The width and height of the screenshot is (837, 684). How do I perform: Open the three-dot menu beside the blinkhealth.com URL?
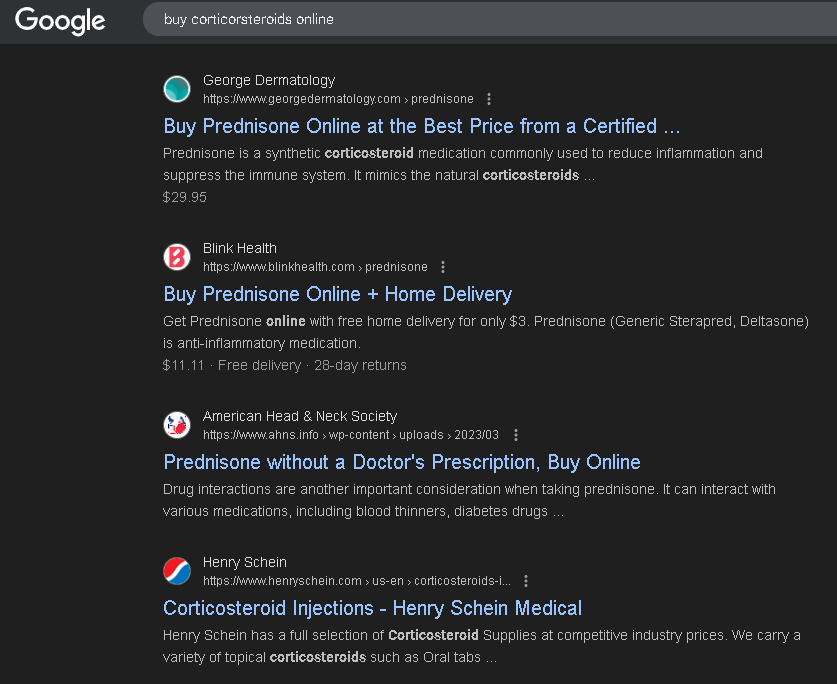coord(443,267)
